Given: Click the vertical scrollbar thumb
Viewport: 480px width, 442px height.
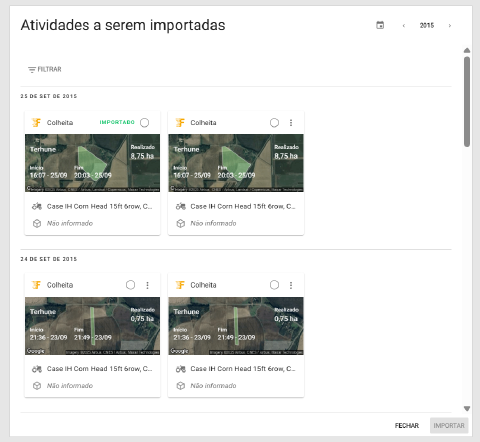Looking at the screenshot, I should [x=467, y=102].
